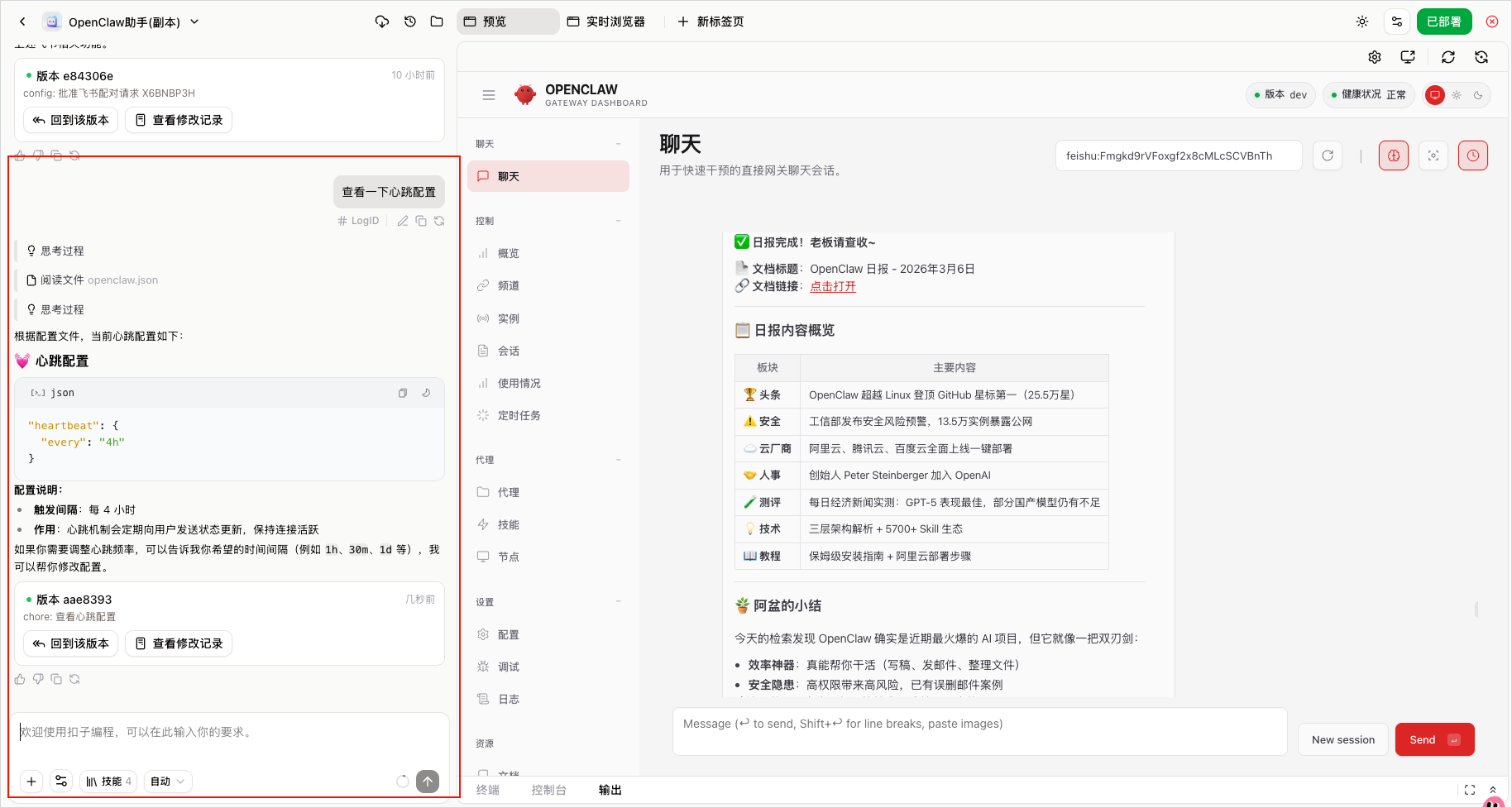The image size is (1512, 808).
Task: Retry the reply below version aae8393
Action: [x=74, y=679]
